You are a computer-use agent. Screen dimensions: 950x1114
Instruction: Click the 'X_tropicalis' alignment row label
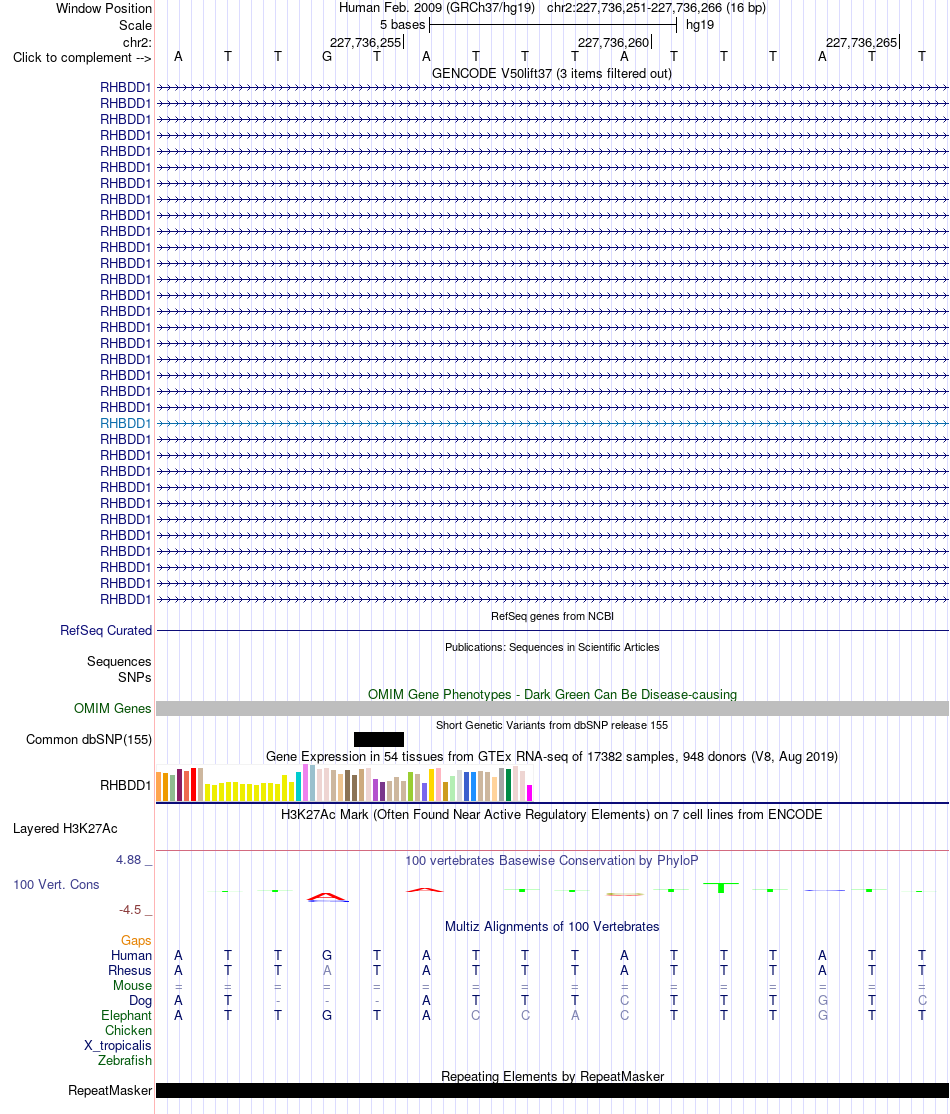tap(117, 1045)
